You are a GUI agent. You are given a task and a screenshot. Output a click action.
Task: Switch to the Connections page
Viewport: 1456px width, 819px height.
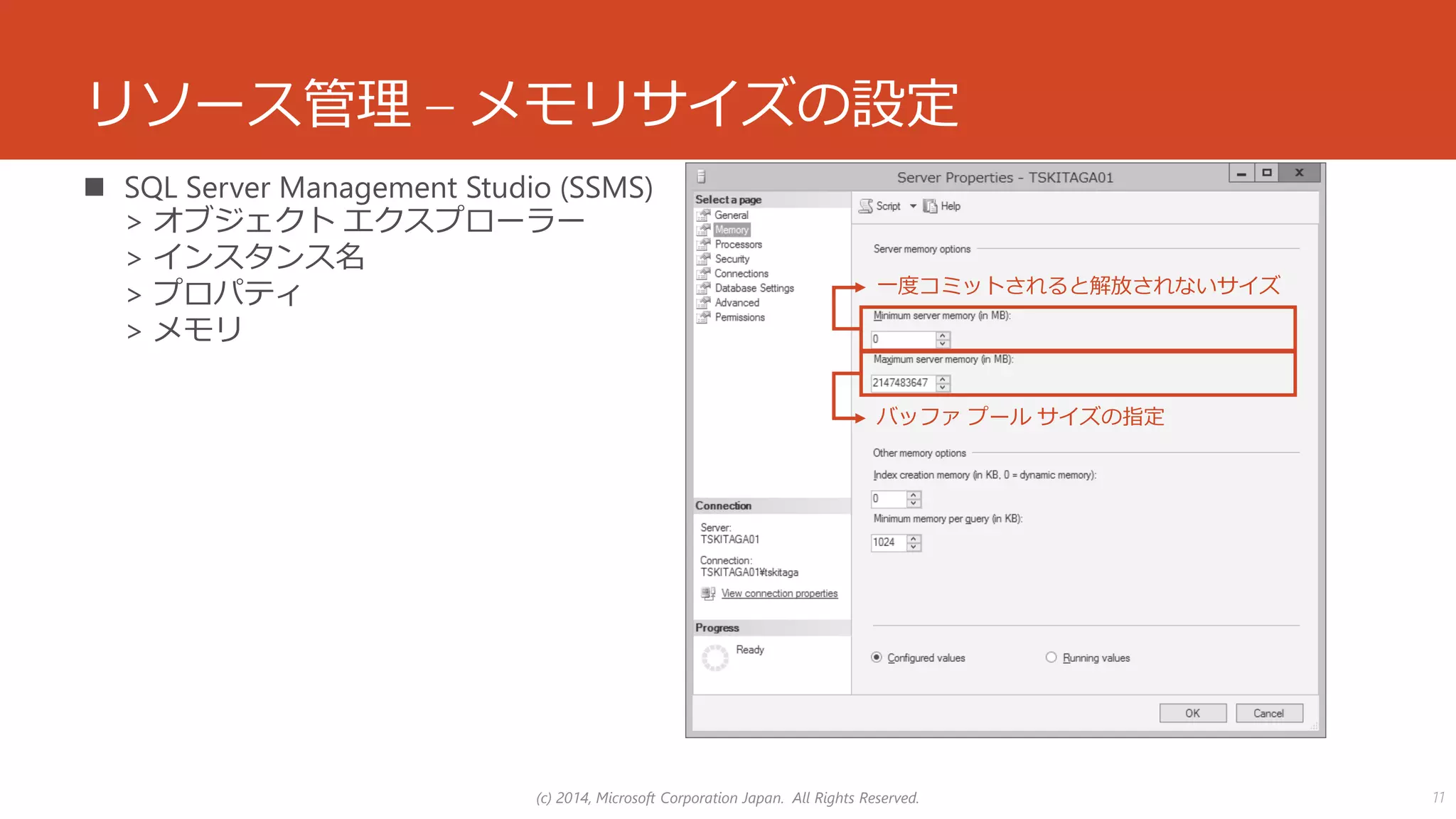coord(741,274)
